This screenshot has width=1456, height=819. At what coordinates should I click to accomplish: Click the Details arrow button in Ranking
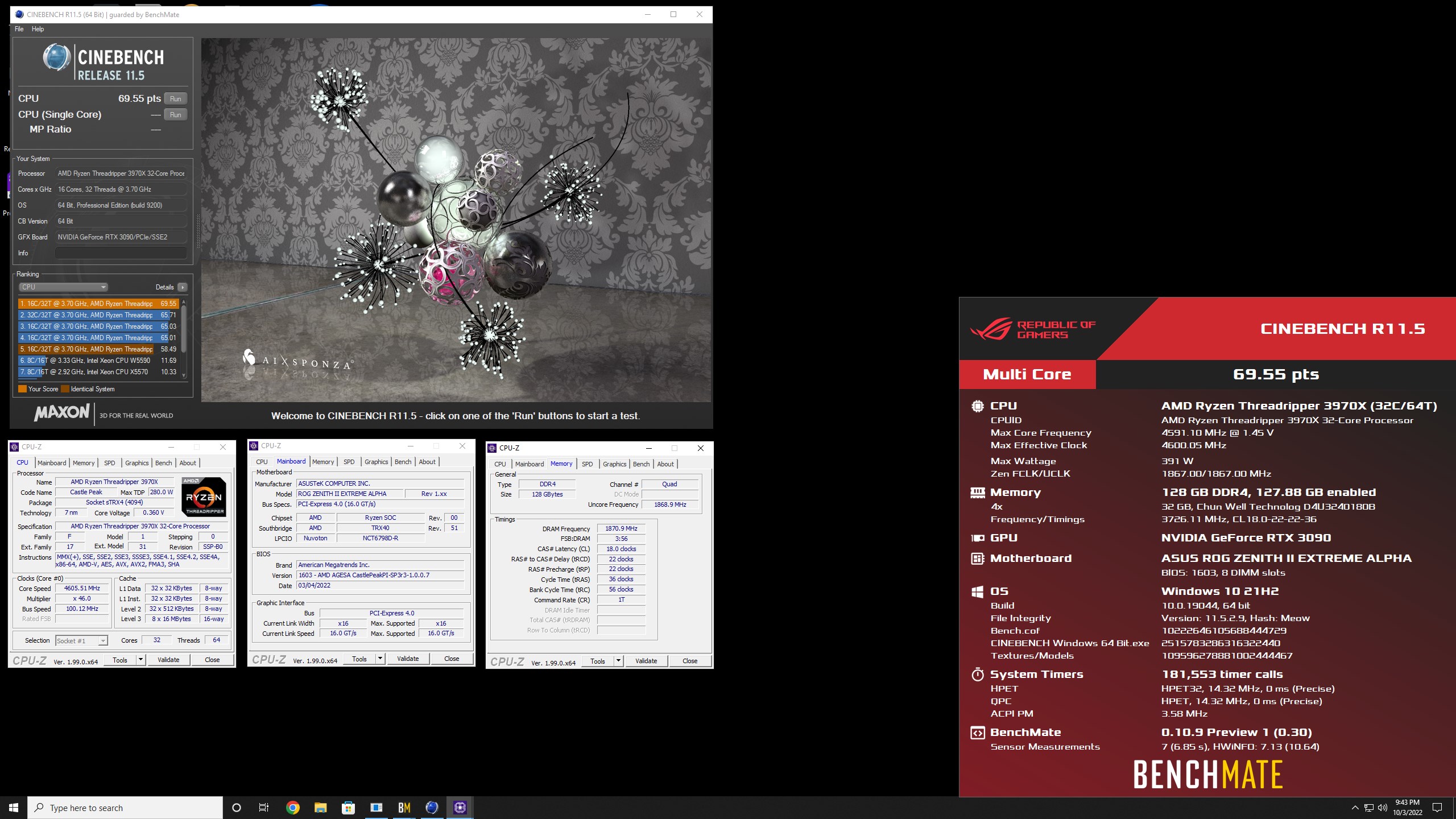(182, 287)
